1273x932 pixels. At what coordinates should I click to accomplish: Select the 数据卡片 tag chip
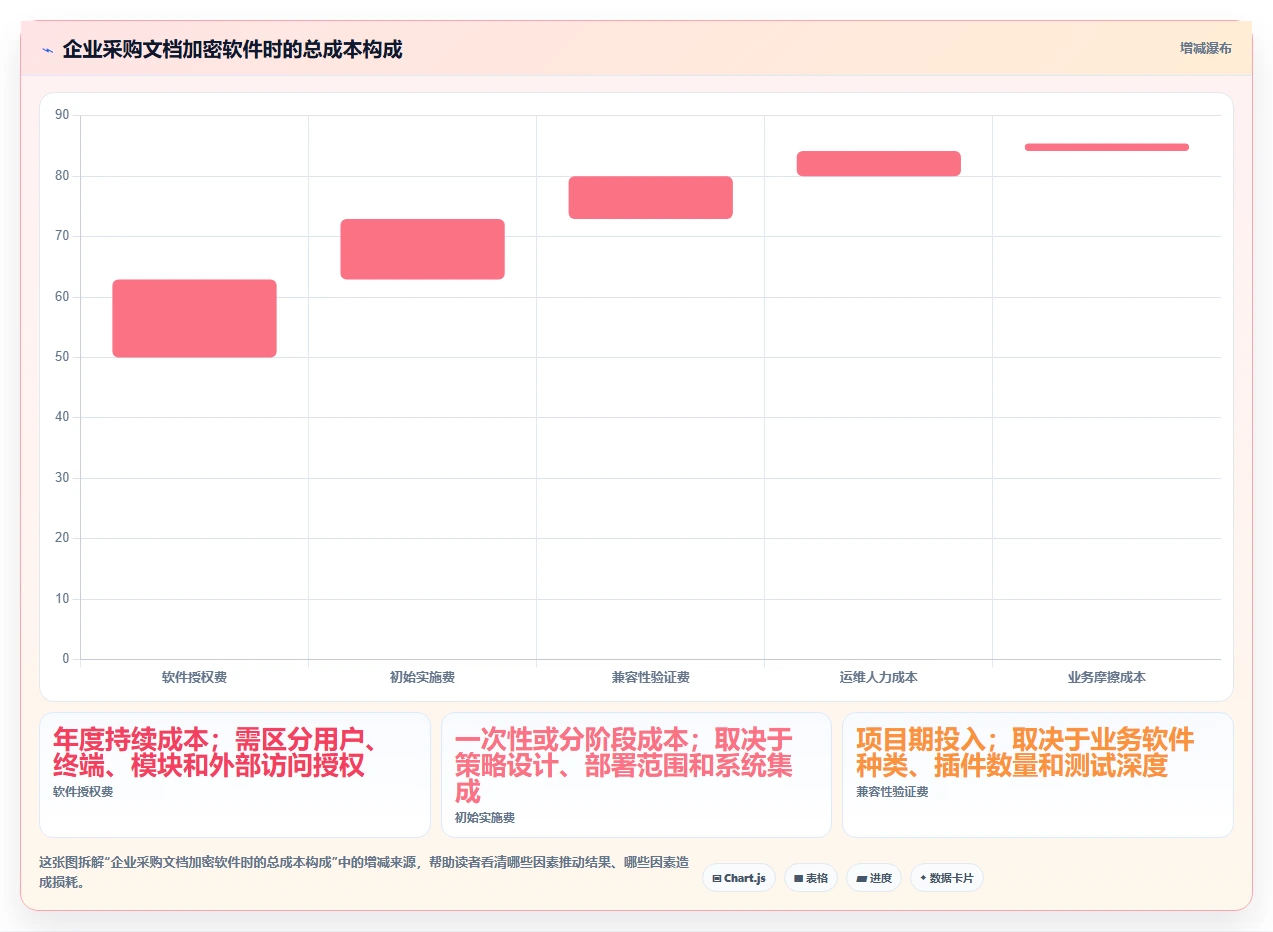947,878
